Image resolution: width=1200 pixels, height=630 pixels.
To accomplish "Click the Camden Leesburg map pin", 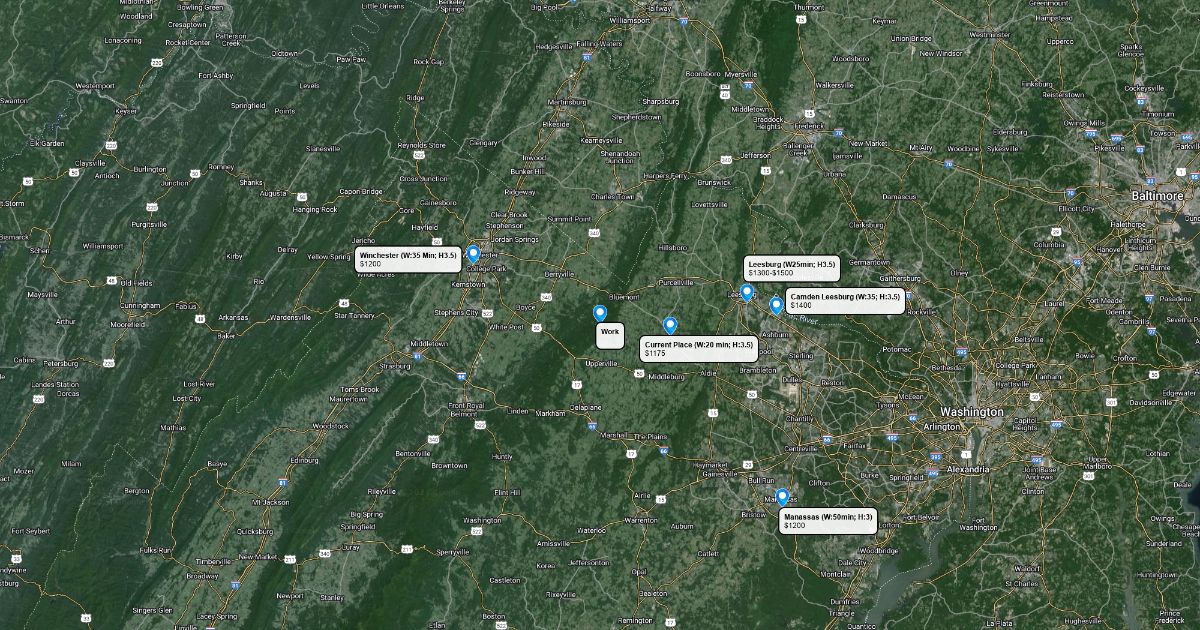I will 775,306.
